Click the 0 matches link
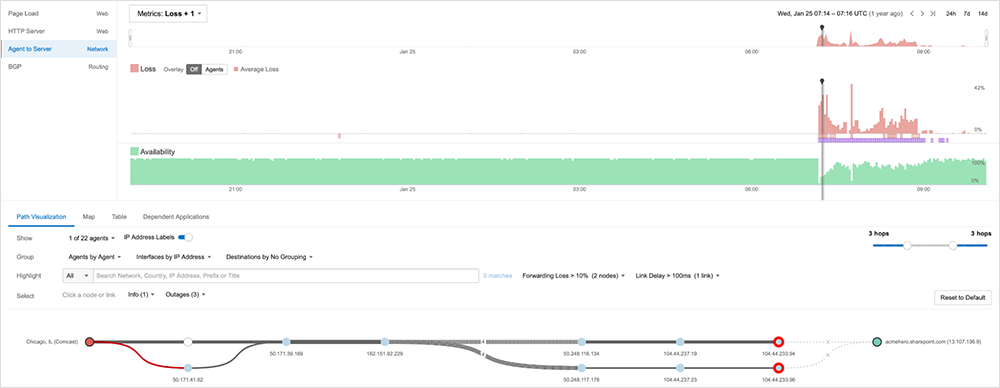 [497, 276]
